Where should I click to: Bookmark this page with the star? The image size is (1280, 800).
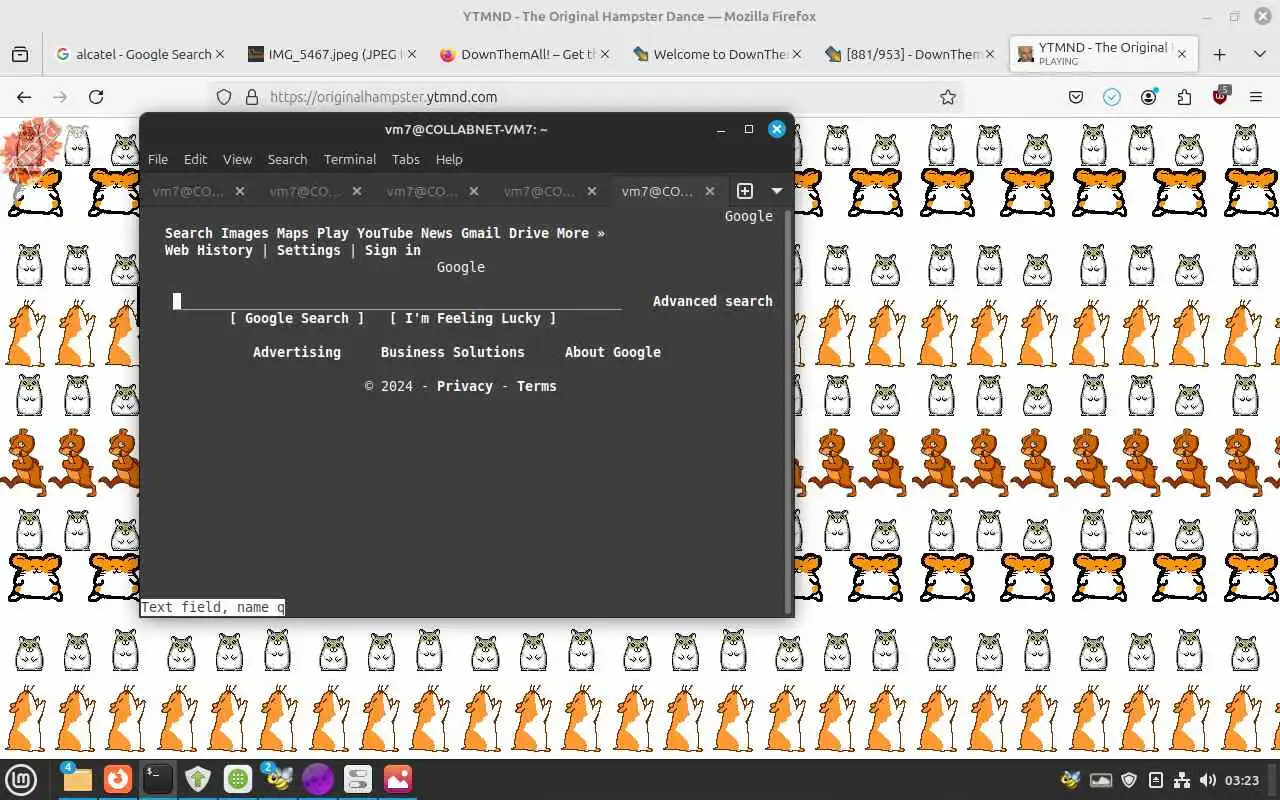pyautogui.click(x=948, y=97)
